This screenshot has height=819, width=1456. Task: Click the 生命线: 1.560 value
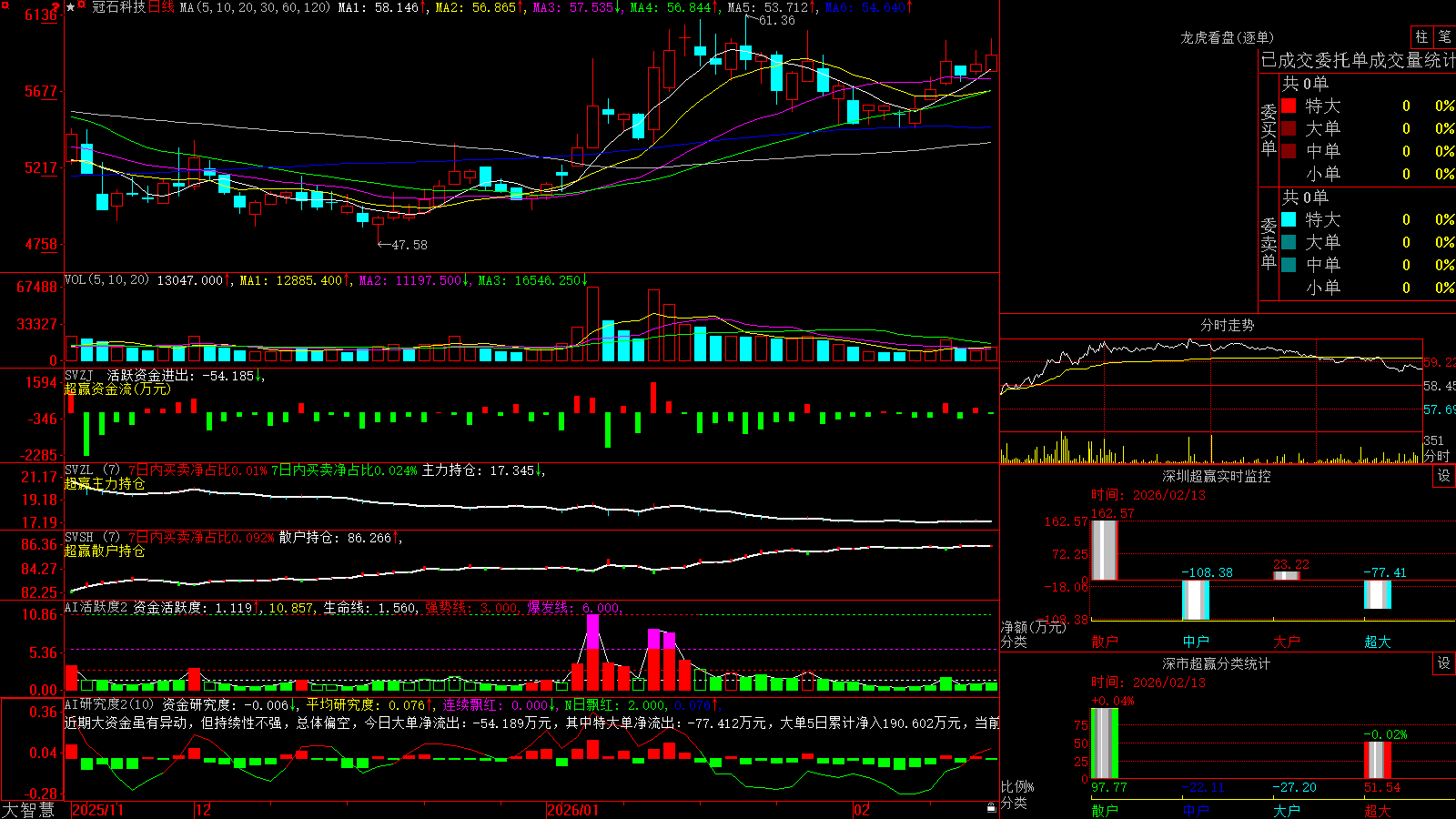click(x=370, y=608)
